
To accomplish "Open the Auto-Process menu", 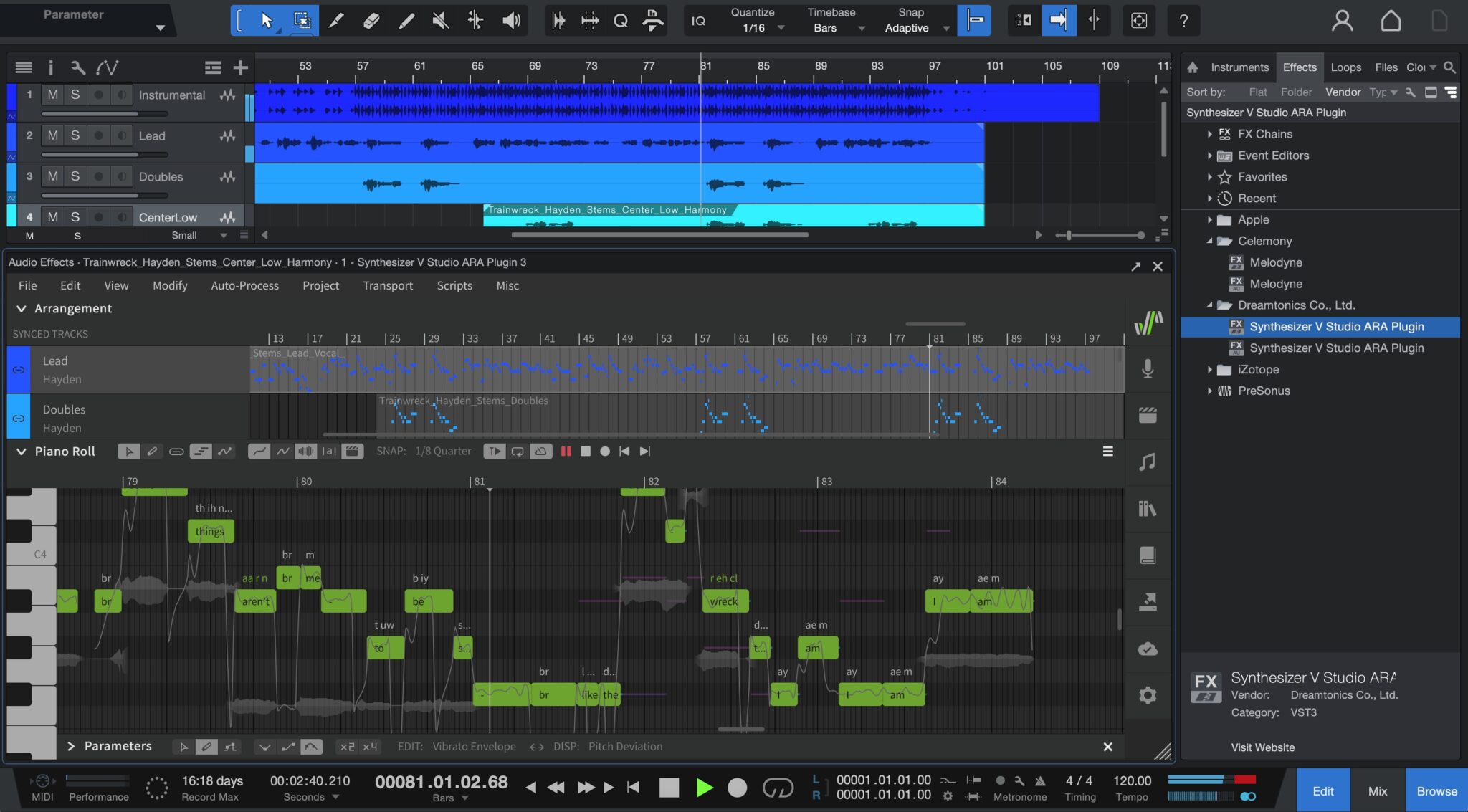I will [244, 285].
